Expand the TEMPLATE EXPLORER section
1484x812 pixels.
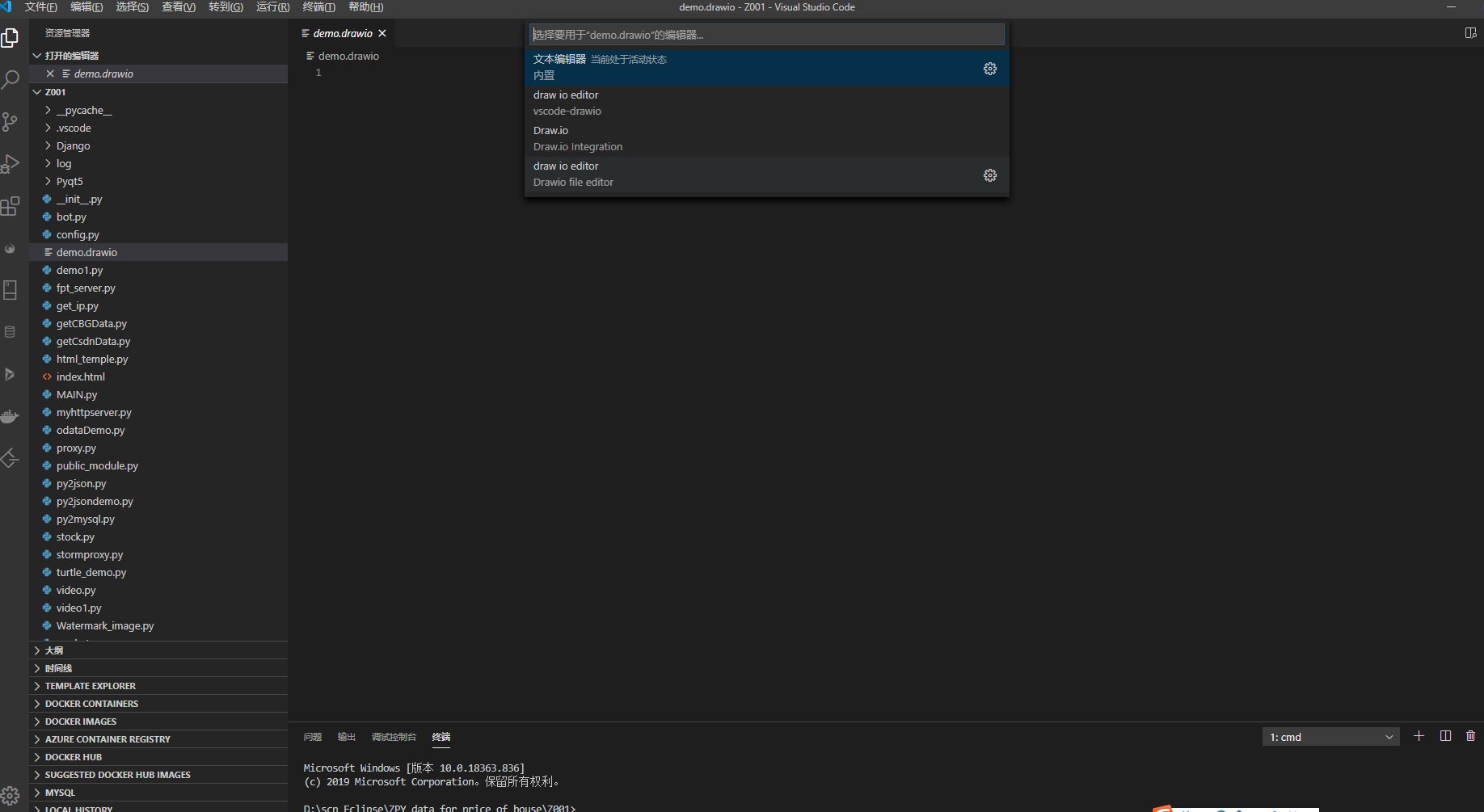click(x=158, y=686)
